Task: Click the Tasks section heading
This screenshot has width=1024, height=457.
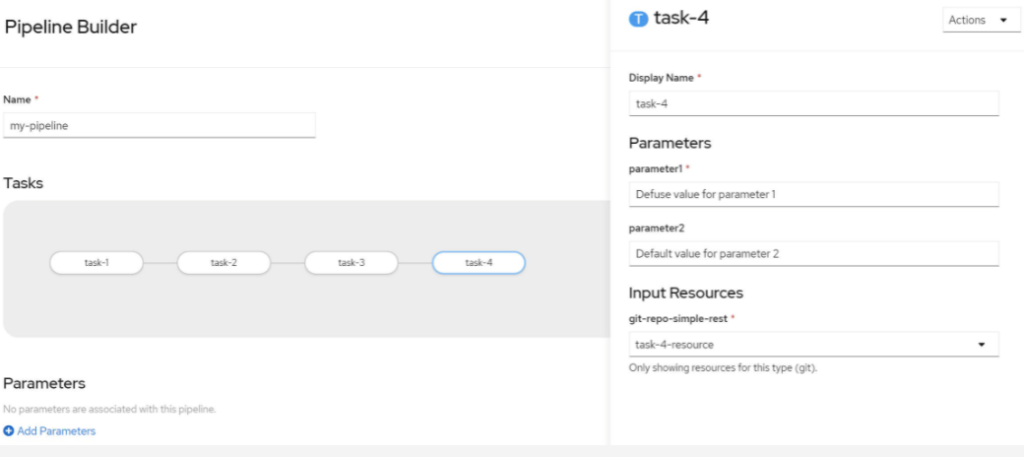Action: click(x=24, y=183)
